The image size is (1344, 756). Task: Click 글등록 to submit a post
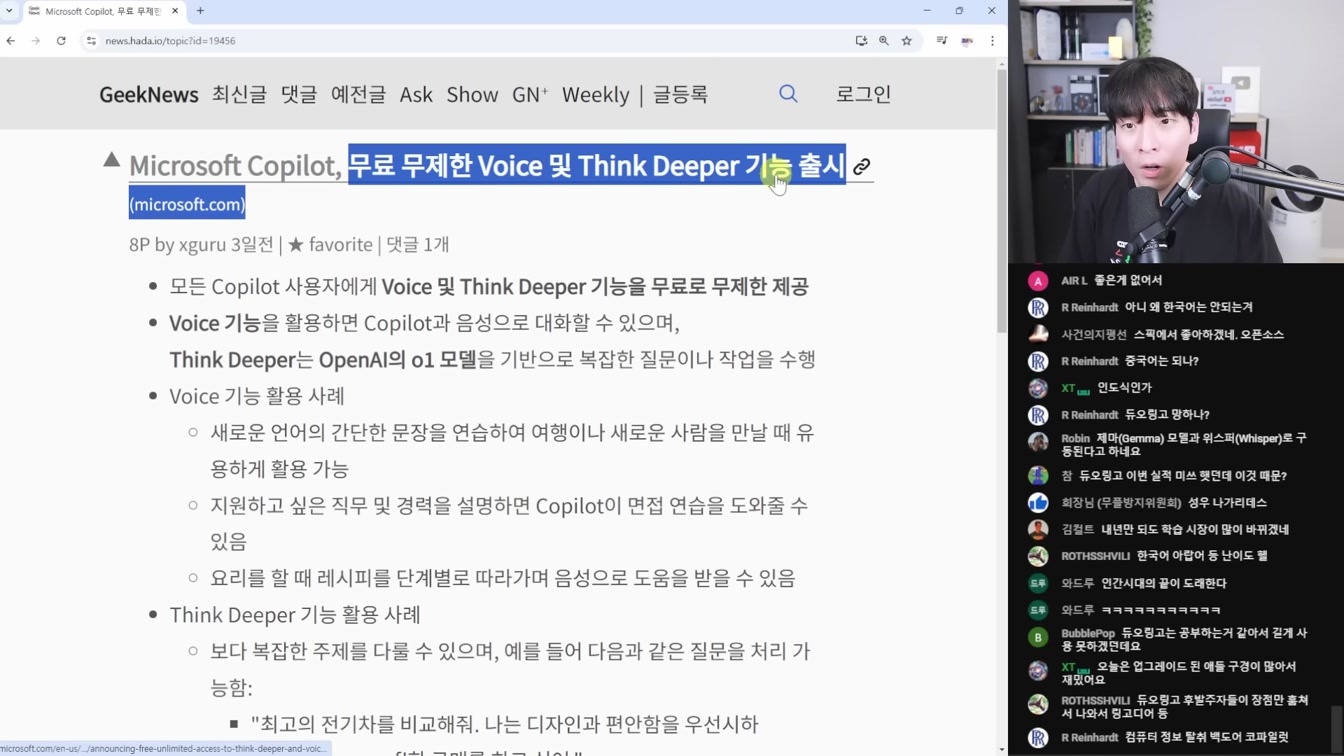680,94
